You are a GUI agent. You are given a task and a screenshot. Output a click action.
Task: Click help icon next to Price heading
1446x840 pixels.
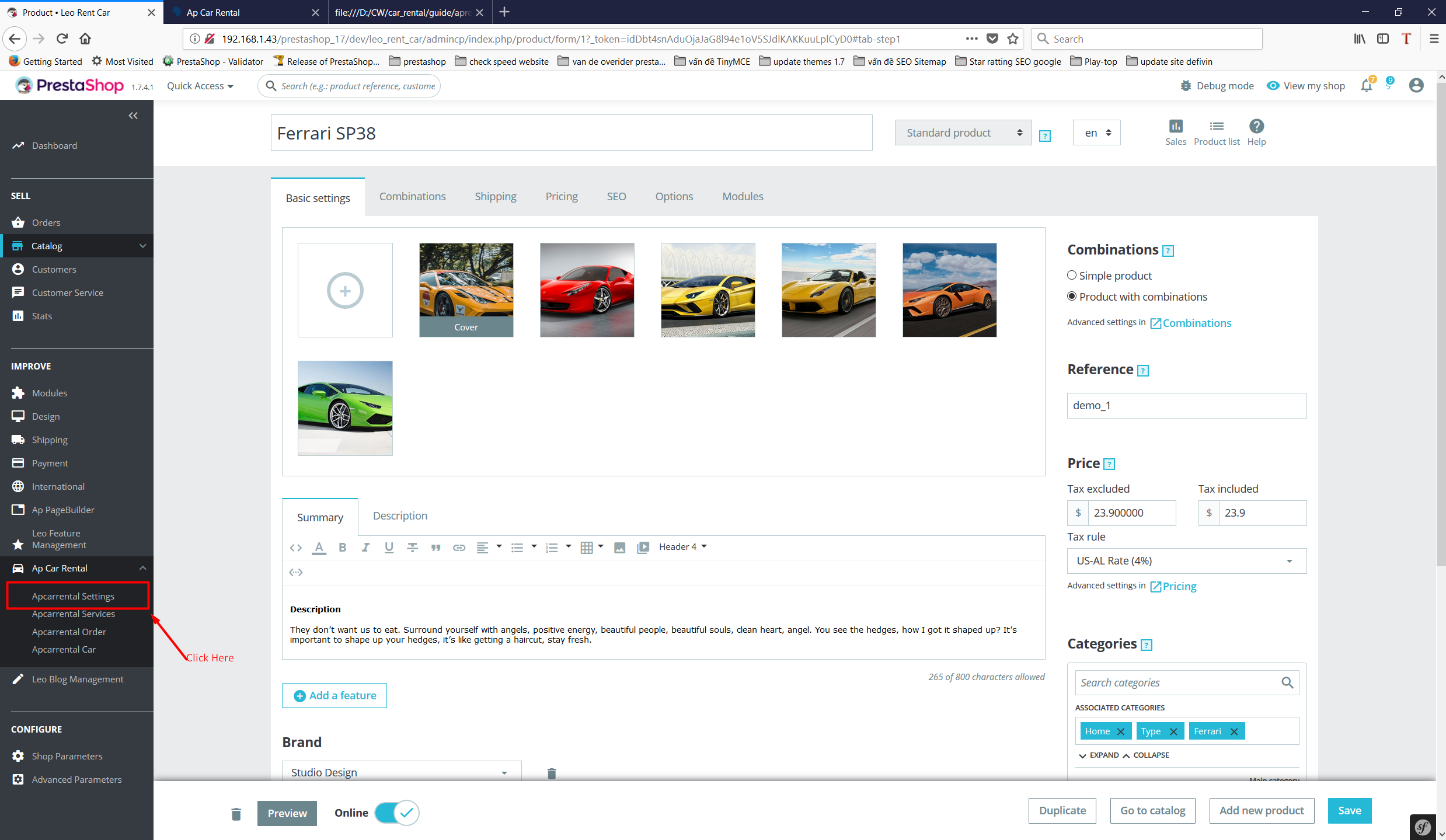[1109, 464]
